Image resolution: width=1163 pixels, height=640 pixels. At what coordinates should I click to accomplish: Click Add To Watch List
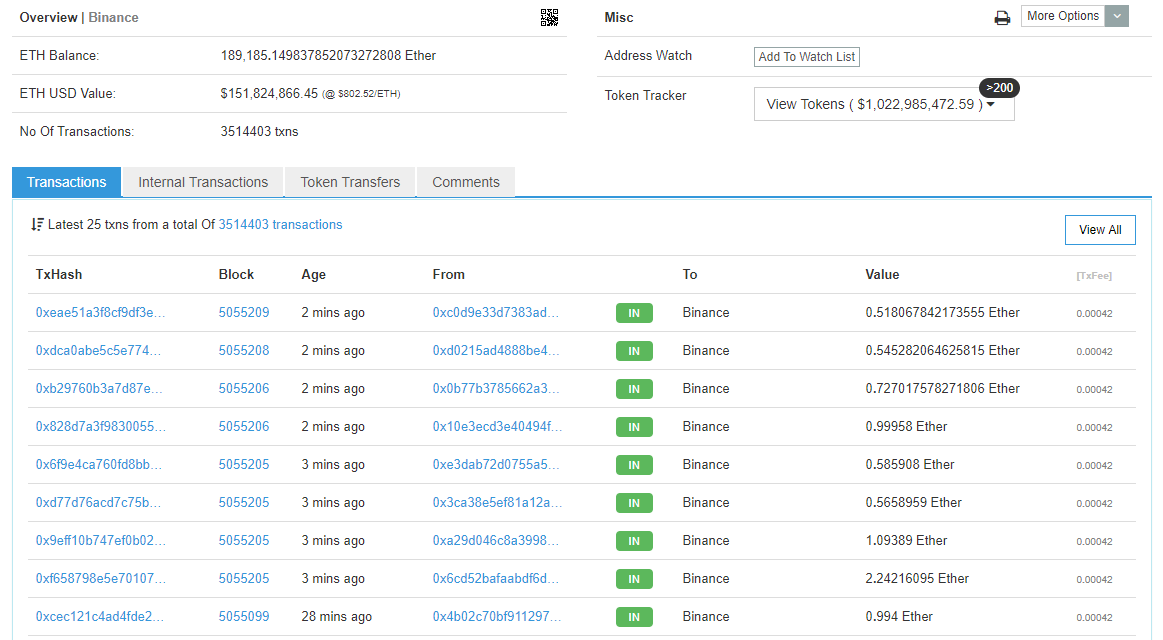(x=806, y=56)
